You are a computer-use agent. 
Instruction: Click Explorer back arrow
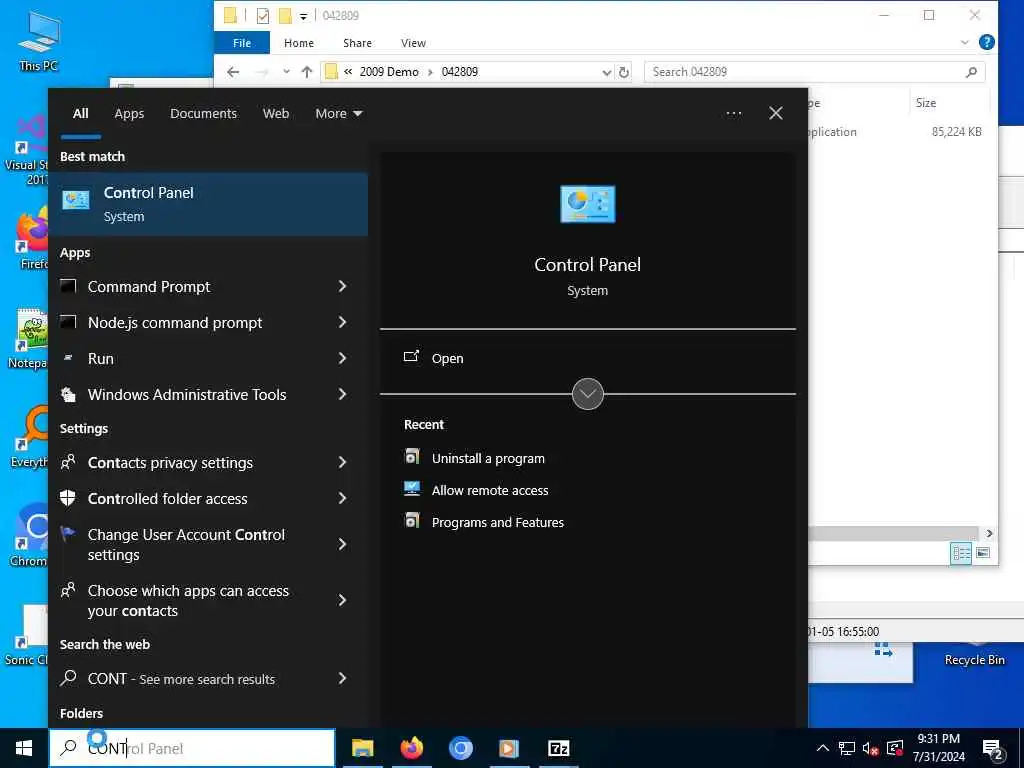pyautogui.click(x=233, y=72)
